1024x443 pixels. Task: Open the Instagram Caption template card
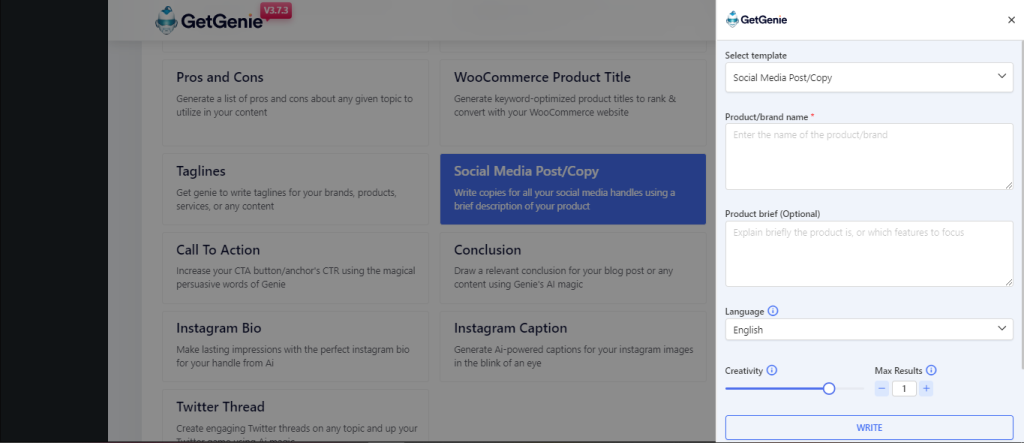tap(573, 346)
